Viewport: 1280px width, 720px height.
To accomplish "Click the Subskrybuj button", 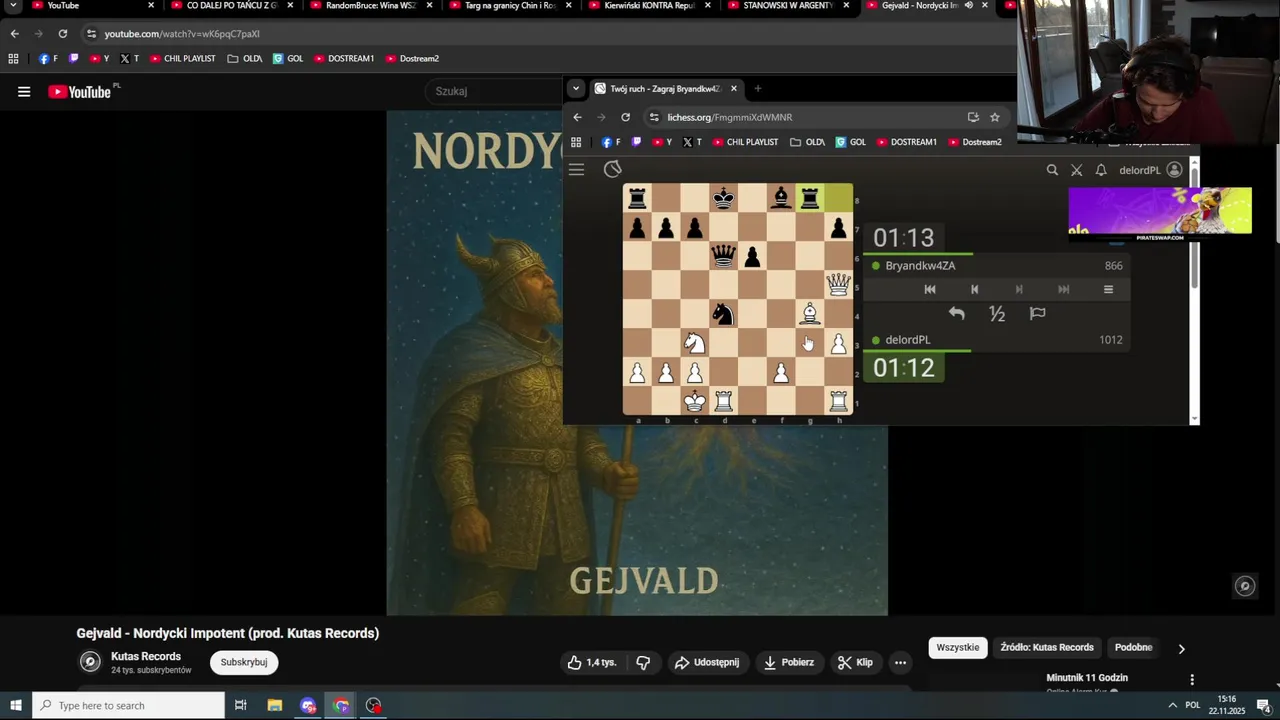I will (244, 662).
